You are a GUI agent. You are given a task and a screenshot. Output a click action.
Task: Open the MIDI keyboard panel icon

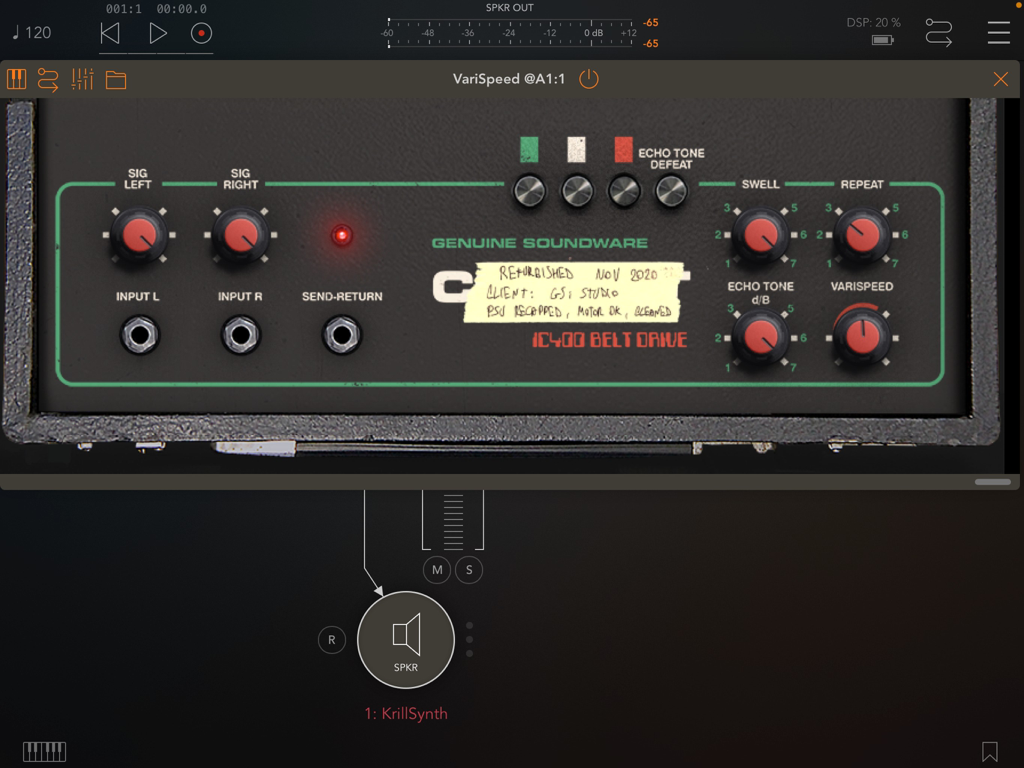point(16,79)
